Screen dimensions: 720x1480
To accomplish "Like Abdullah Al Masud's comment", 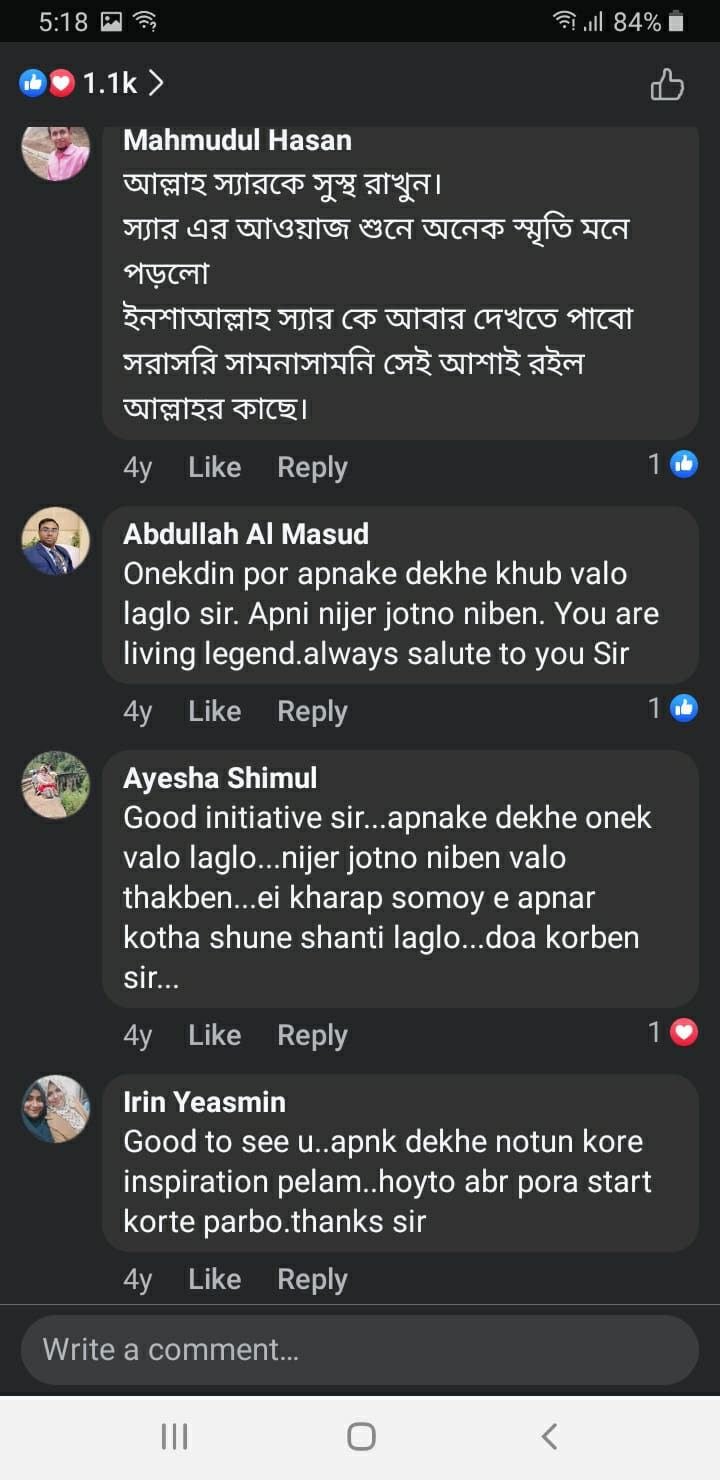I will click(214, 711).
